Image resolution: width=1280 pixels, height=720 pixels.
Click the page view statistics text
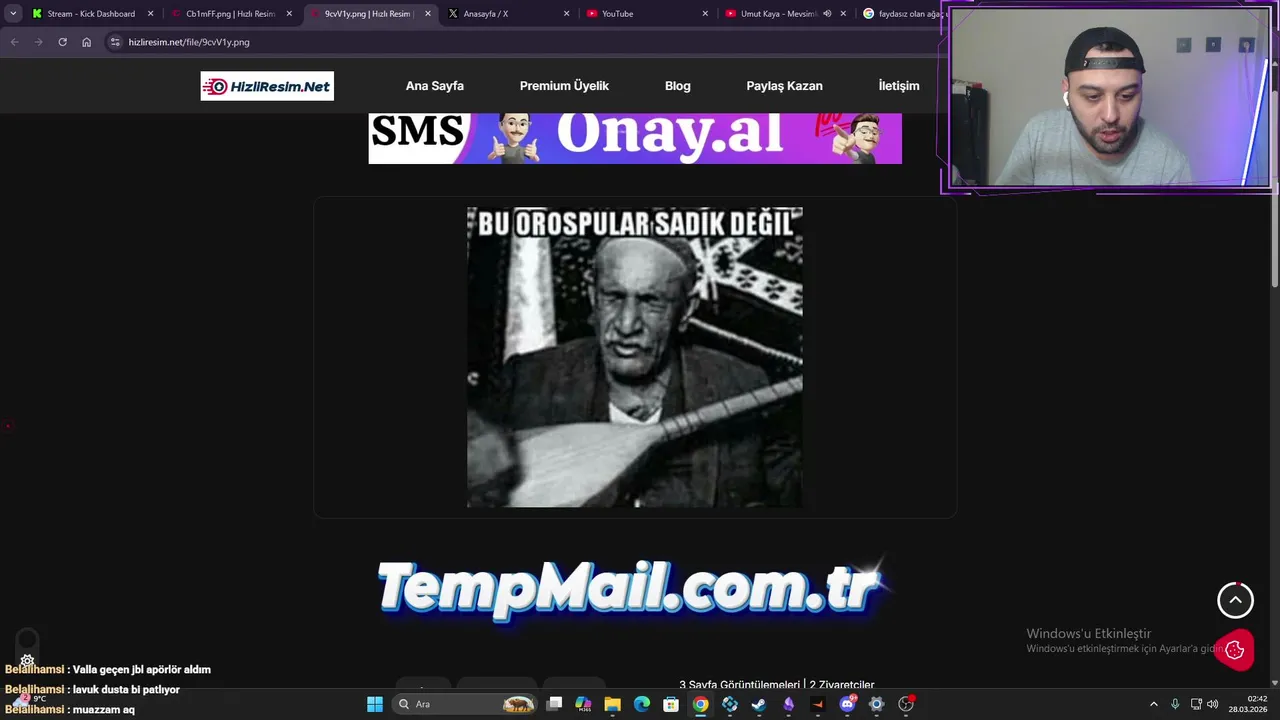(x=777, y=685)
